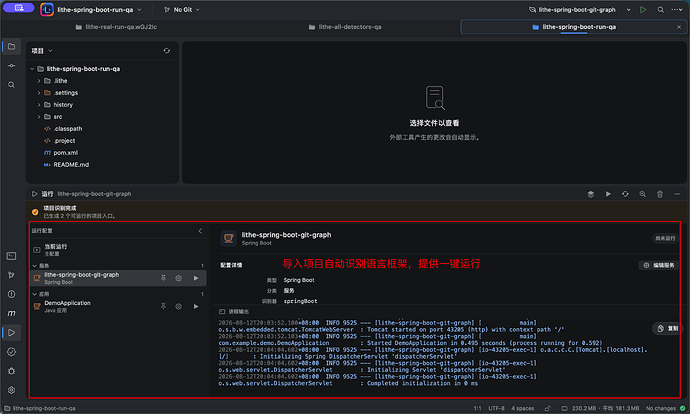The image size is (690, 414).
Task: Click the trash icon in run toolbar
Action: 660,194
